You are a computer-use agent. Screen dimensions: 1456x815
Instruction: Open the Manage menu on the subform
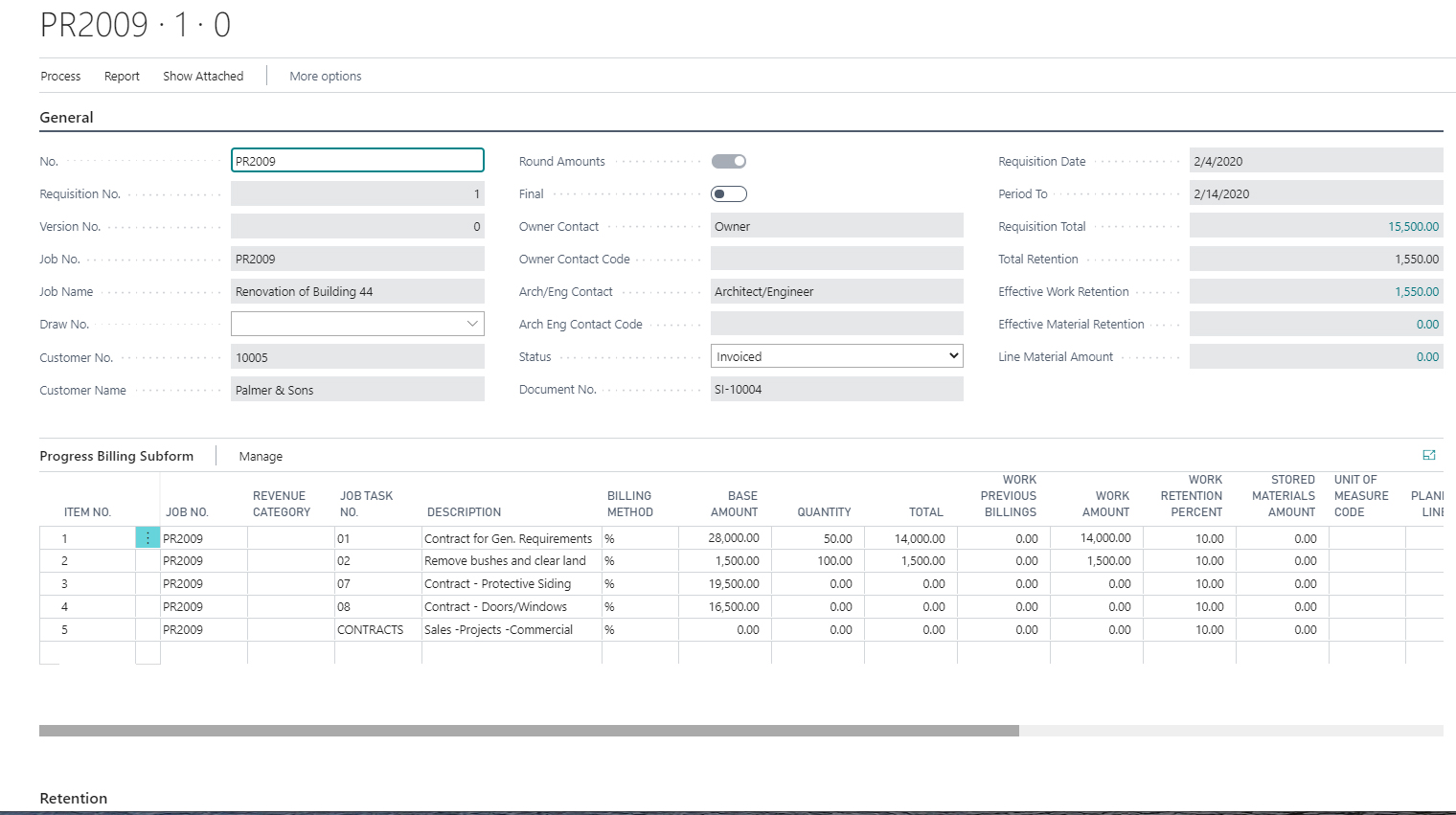(260, 456)
